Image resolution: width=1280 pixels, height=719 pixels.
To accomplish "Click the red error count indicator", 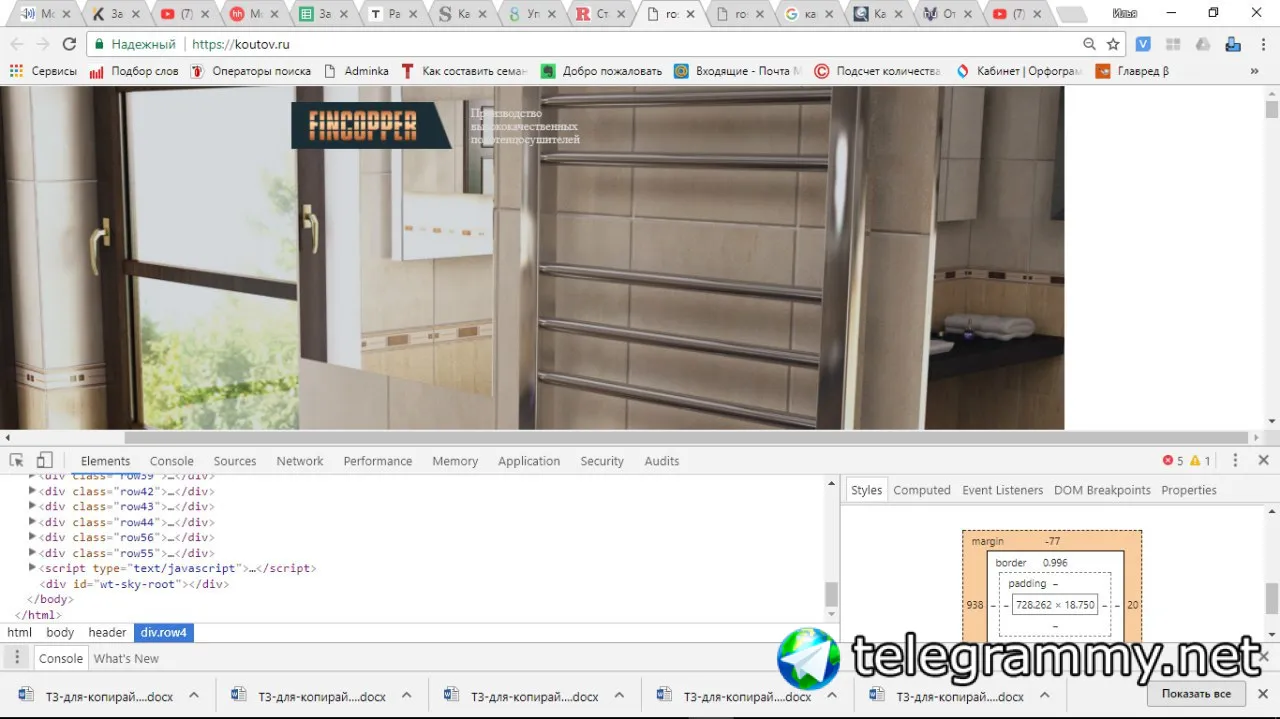I will (x=1172, y=461).
